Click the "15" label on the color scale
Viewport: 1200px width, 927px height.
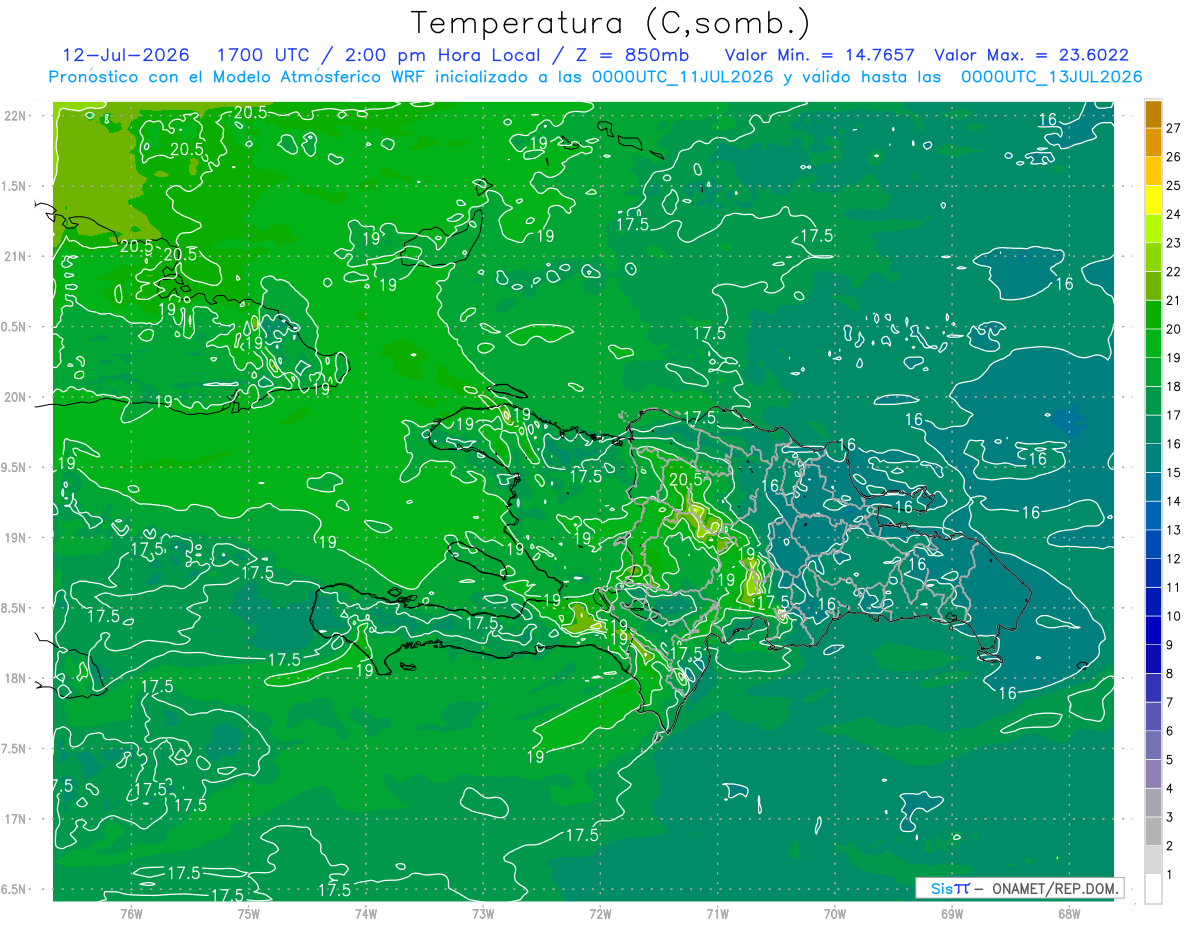[x=1174, y=472]
